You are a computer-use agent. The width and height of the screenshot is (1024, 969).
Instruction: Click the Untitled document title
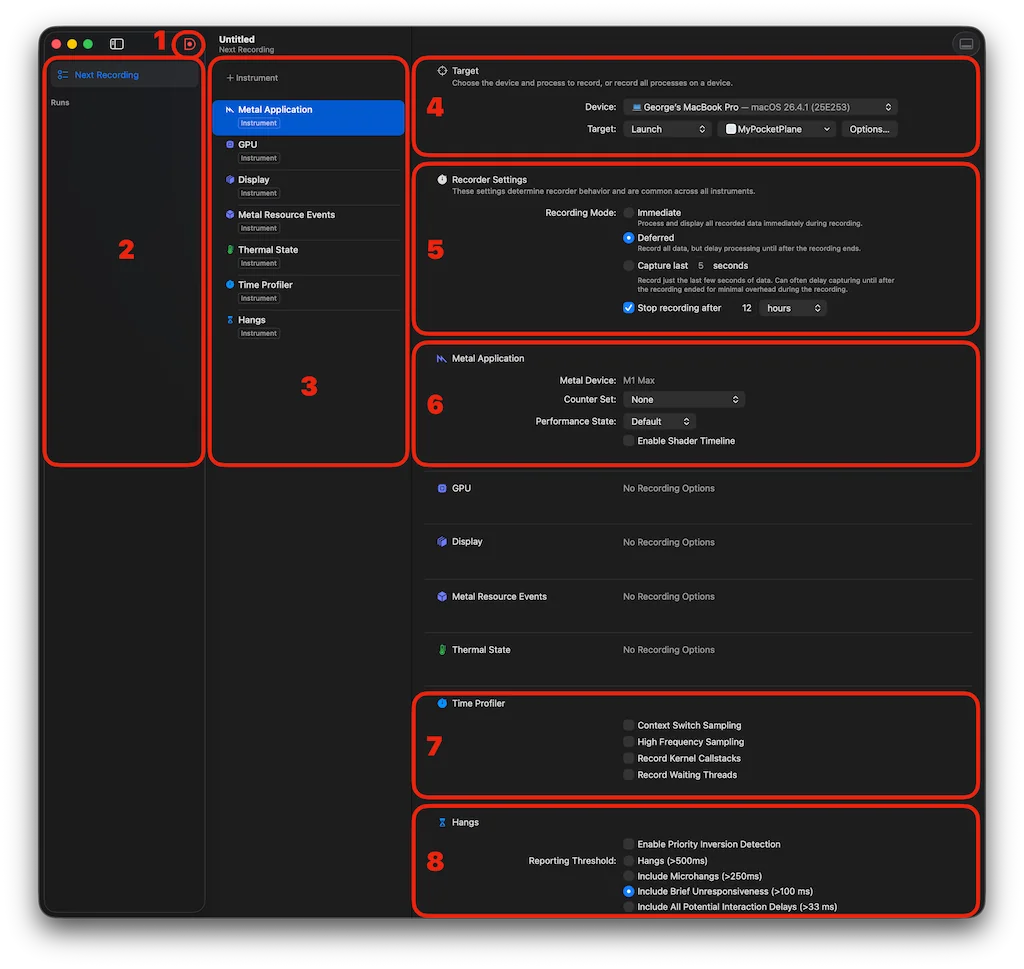pos(236,39)
